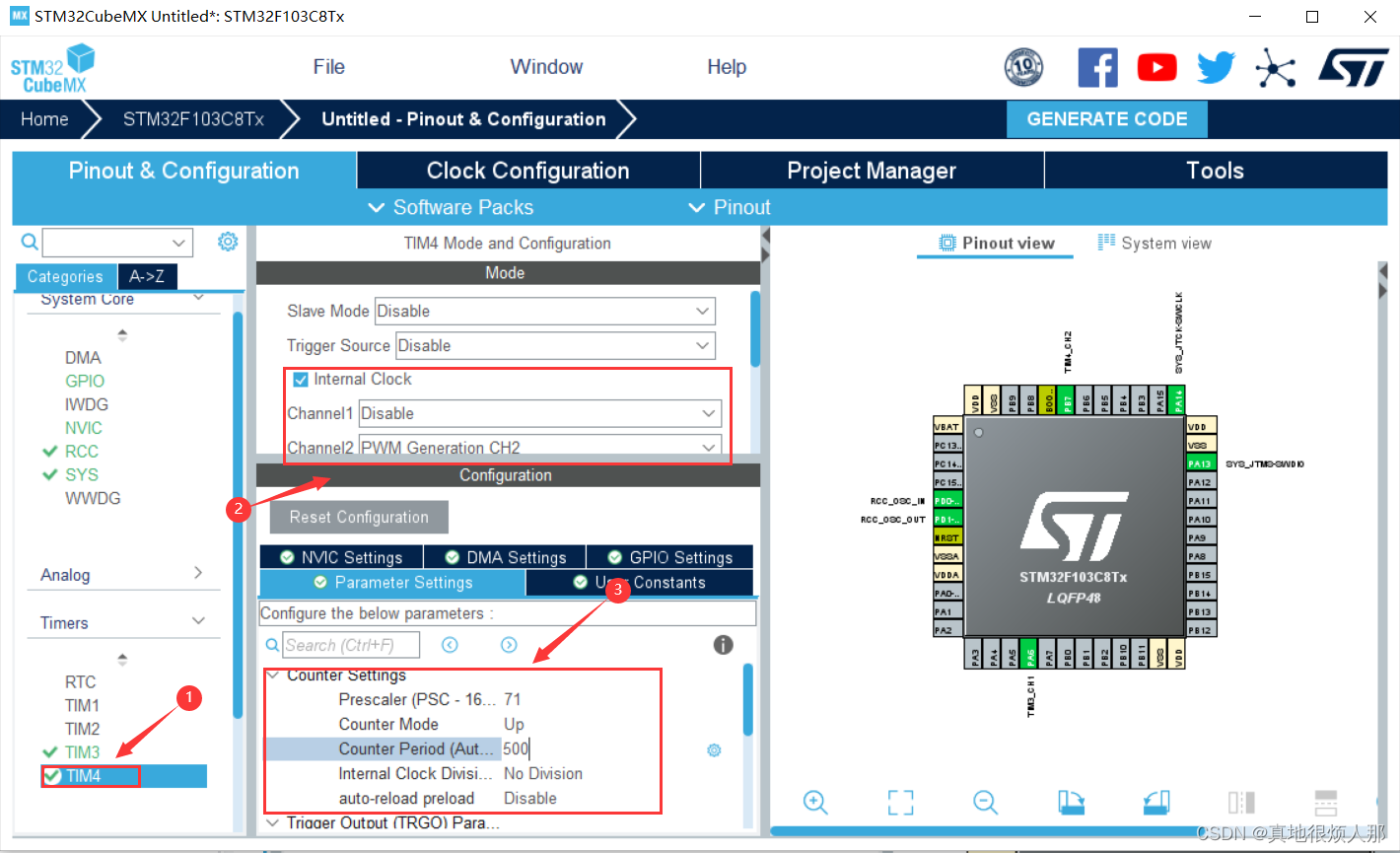Open the Twitter icon in the header
Screen dimensions: 1400x853
pyautogui.click(x=1215, y=66)
